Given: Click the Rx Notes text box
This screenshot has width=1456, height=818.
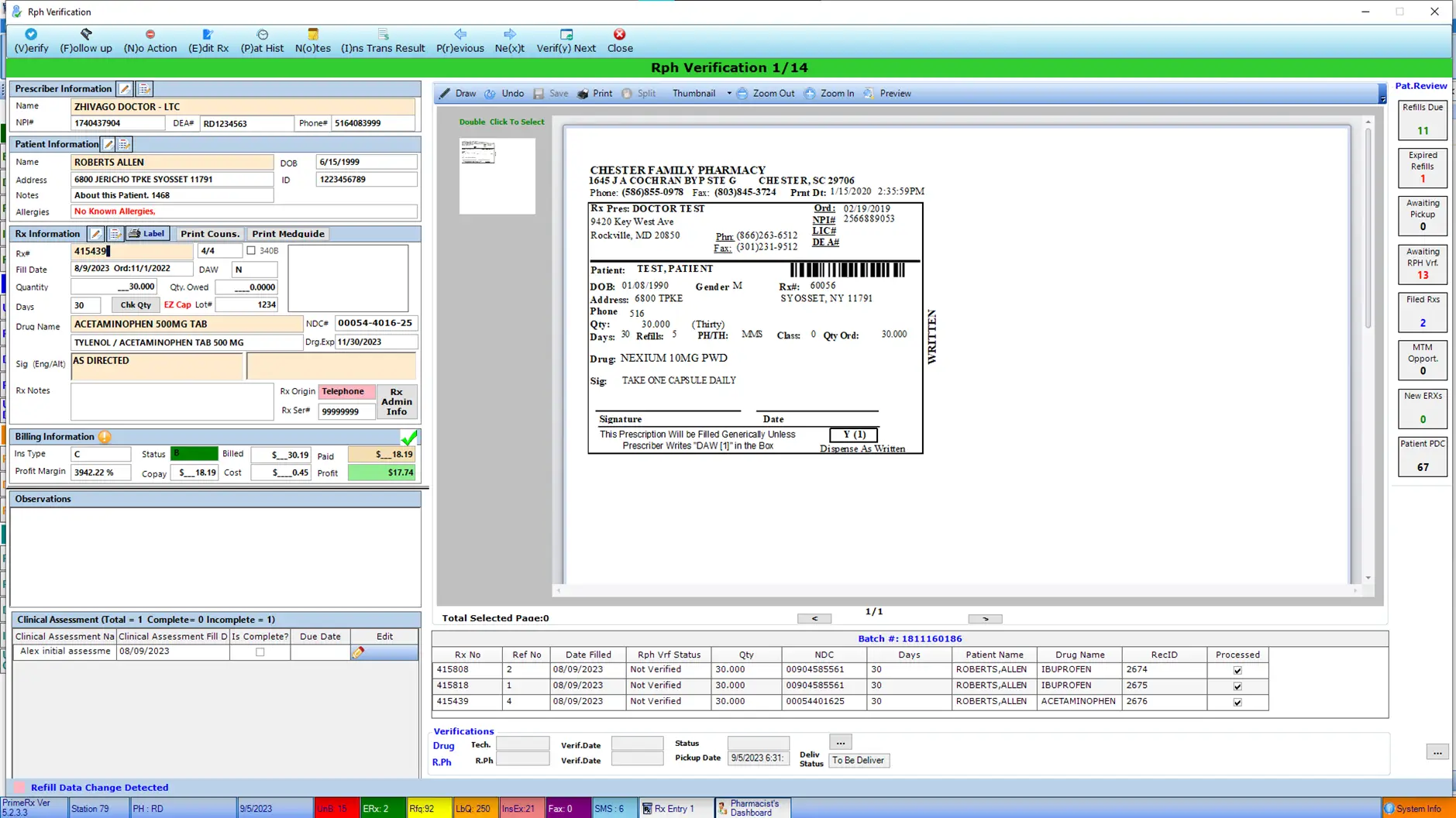Looking at the screenshot, I should coord(172,402).
